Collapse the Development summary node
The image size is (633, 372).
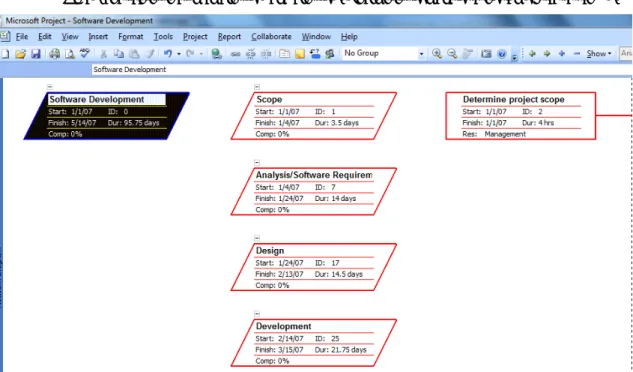[x=257, y=313]
